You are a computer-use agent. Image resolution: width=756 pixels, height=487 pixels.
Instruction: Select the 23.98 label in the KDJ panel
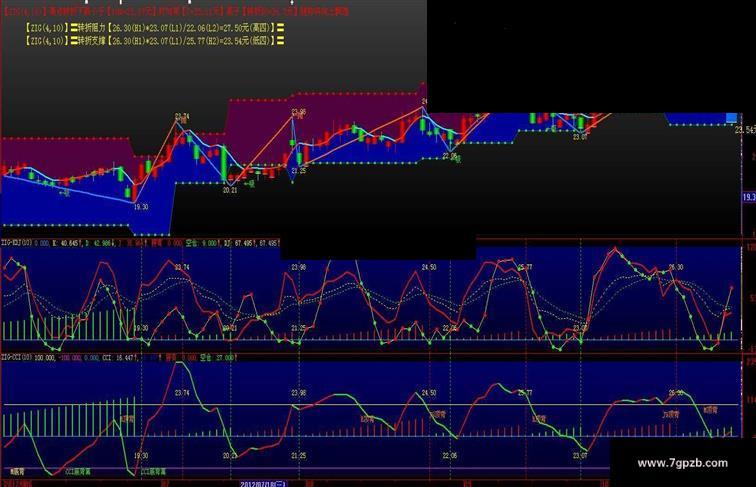(298, 267)
